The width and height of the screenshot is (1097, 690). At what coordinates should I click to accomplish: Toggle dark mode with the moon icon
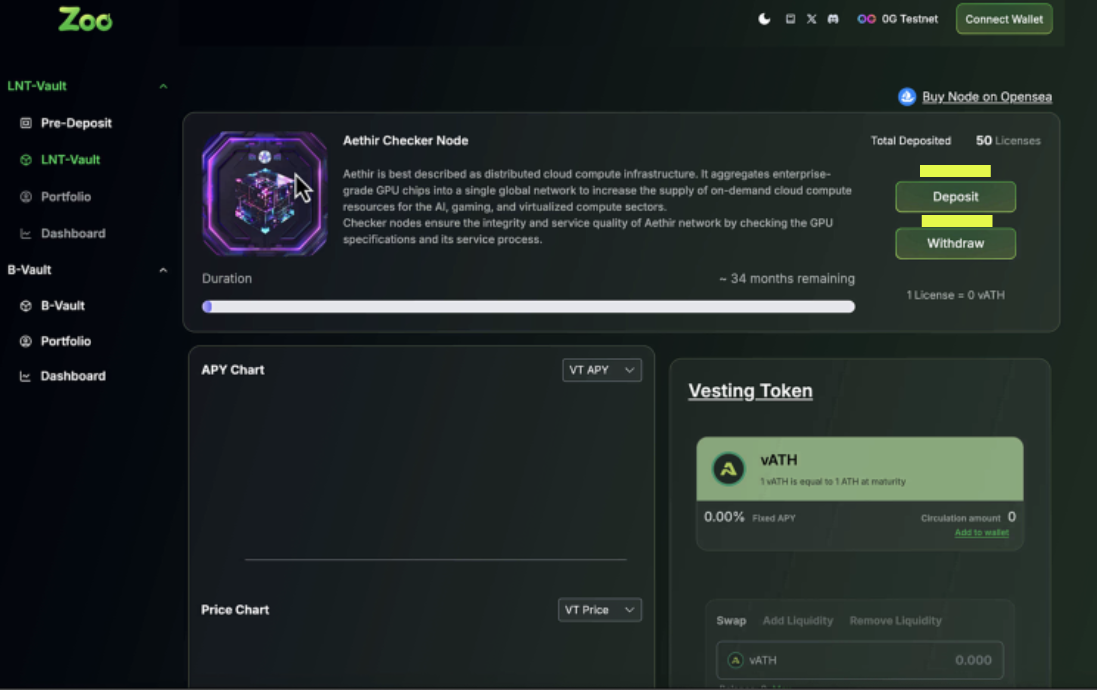tap(764, 18)
